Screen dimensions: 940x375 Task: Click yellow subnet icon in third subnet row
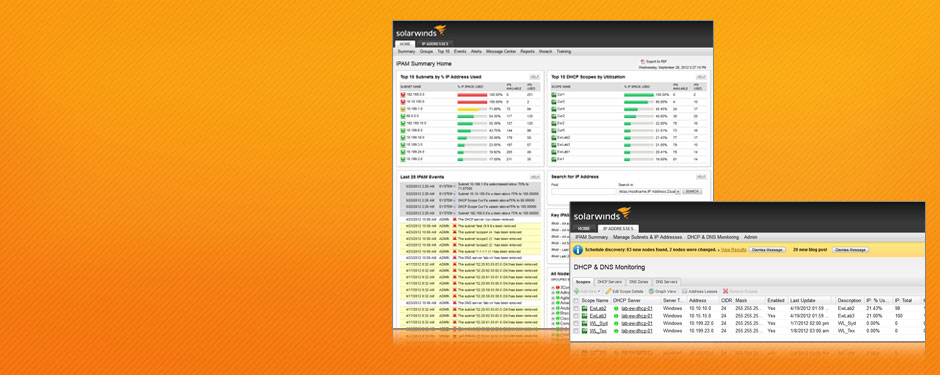[x=403, y=109]
